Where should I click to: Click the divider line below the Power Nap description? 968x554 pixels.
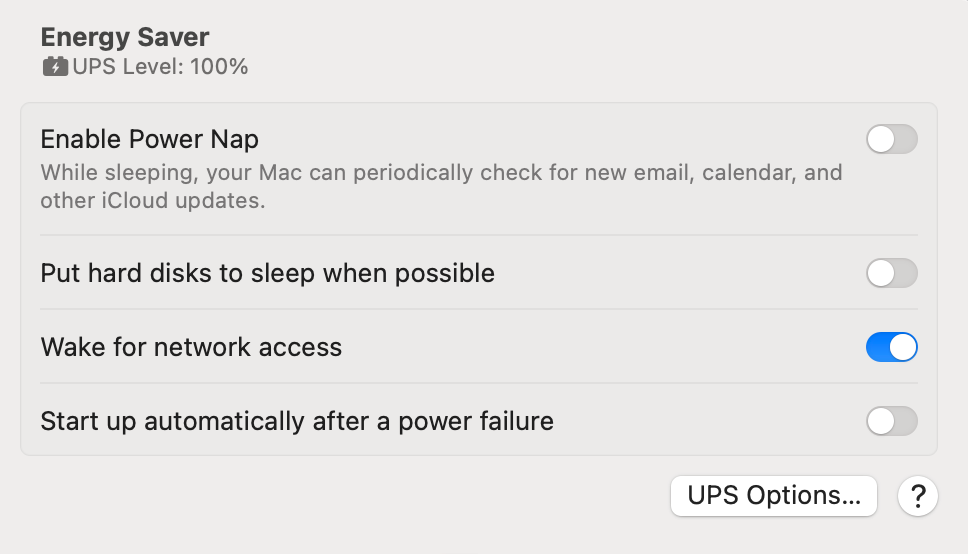(479, 235)
